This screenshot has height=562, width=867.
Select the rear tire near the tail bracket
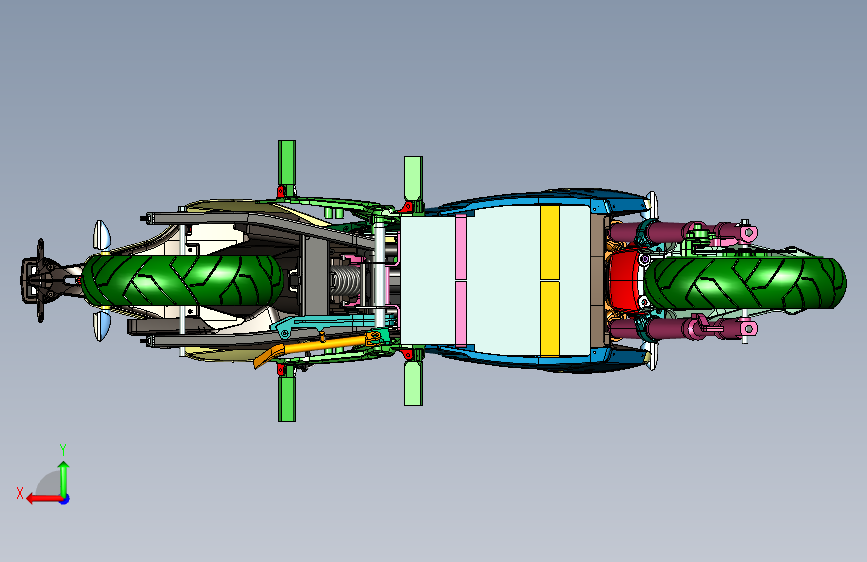click(x=183, y=280)
